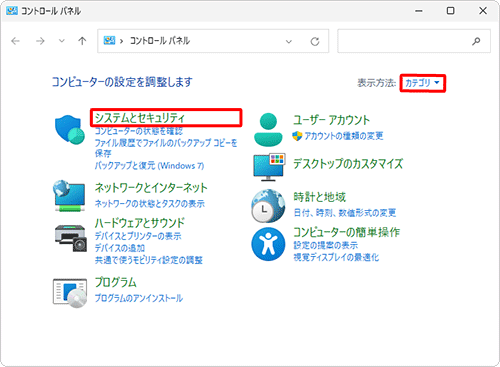Open the 時計と地域 clock globe icon

tap(268, 206)
